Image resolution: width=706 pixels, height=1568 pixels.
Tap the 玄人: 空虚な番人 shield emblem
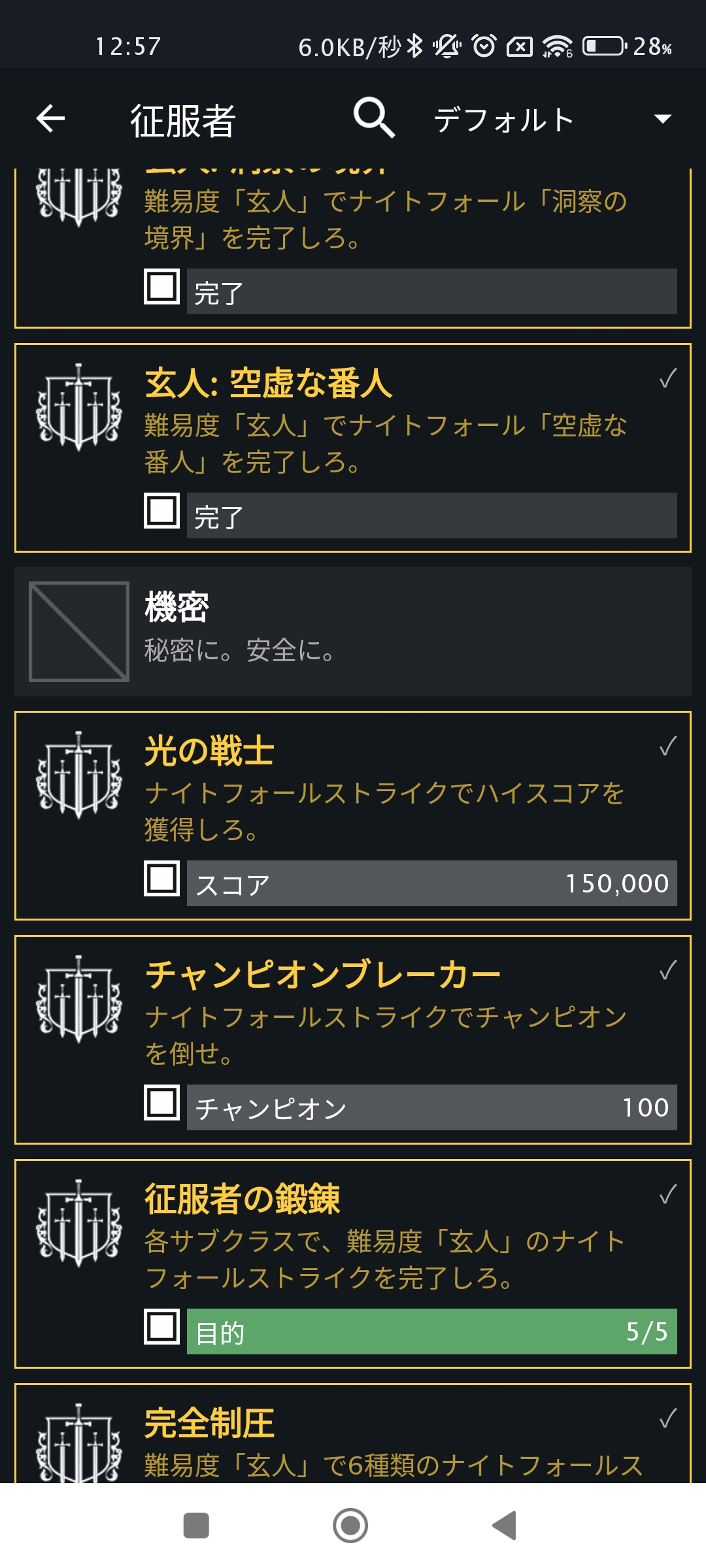point(79,408)
